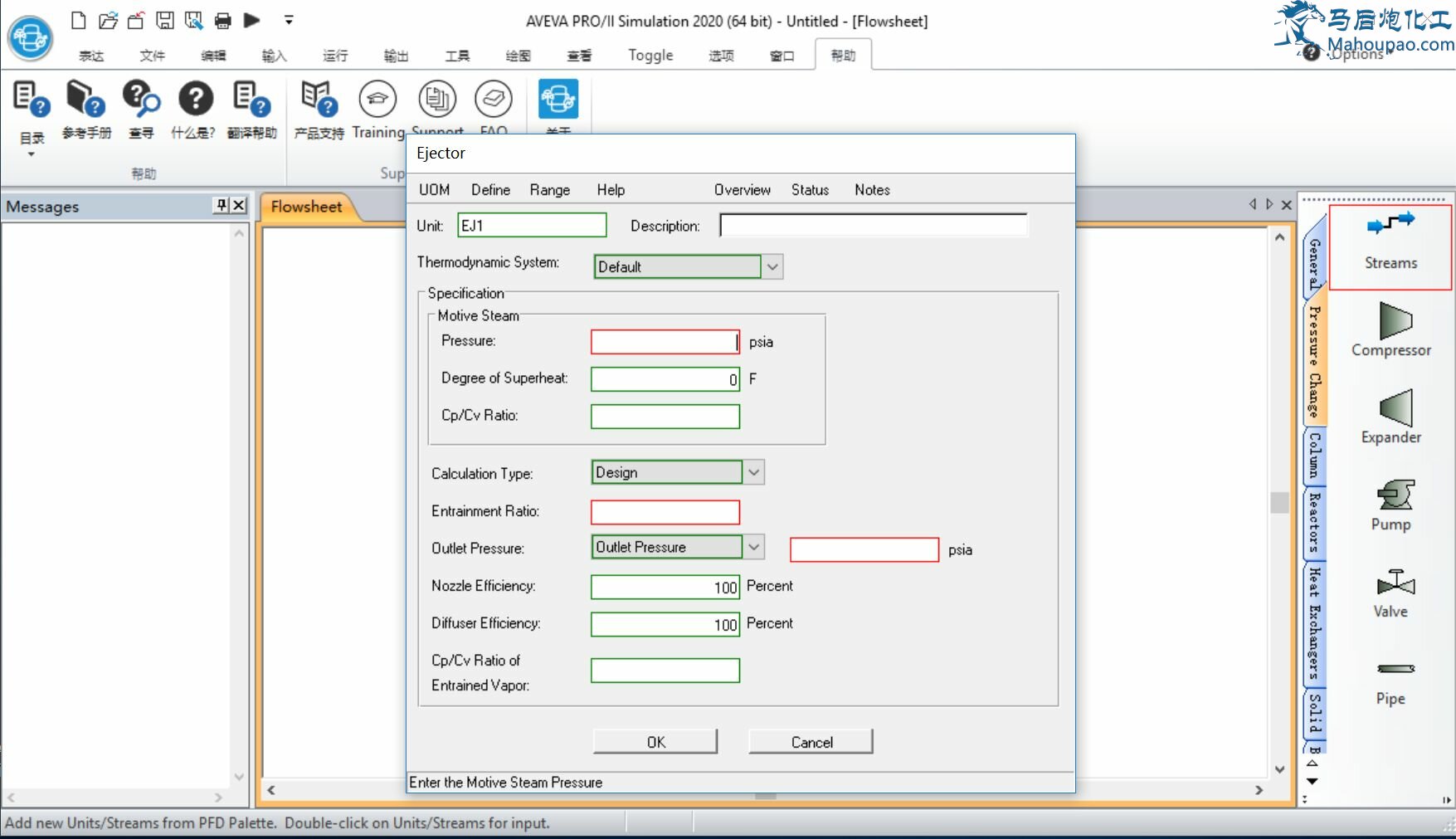
Task: Click the Run simulation arrow in quick toolbar
Action: (x=252, y=20)
